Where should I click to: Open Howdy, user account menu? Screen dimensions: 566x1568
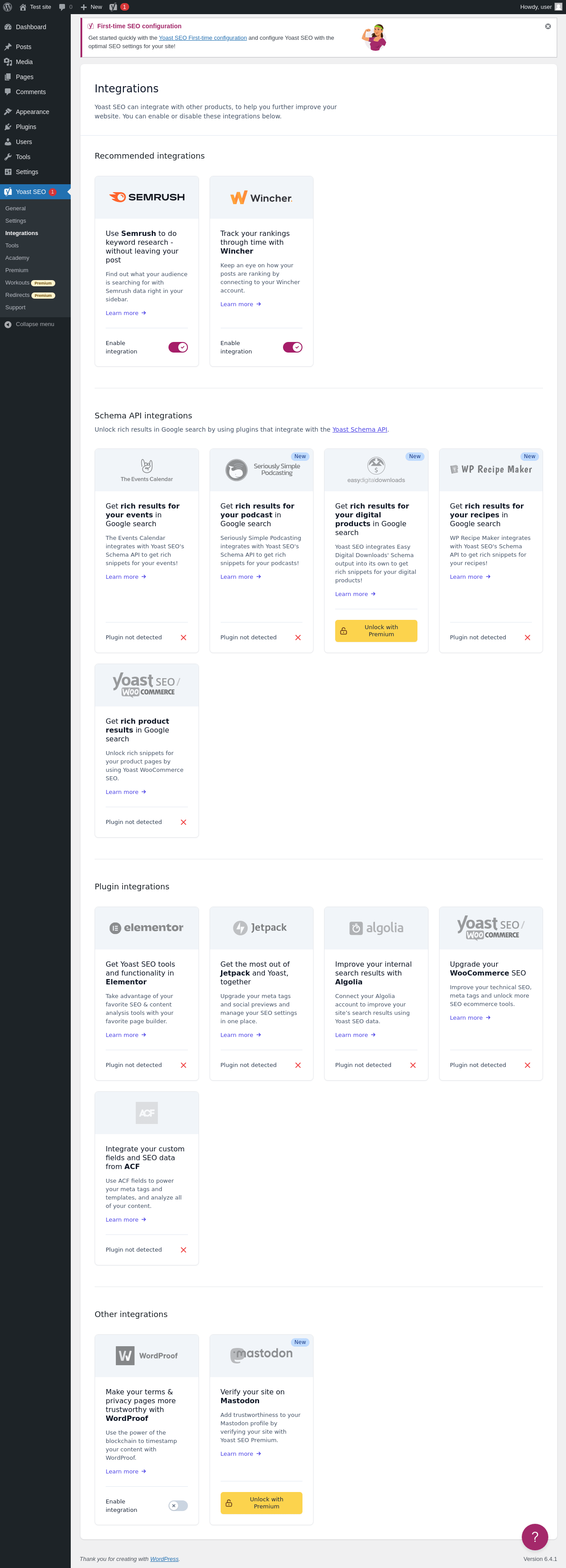tap(541, 7)
